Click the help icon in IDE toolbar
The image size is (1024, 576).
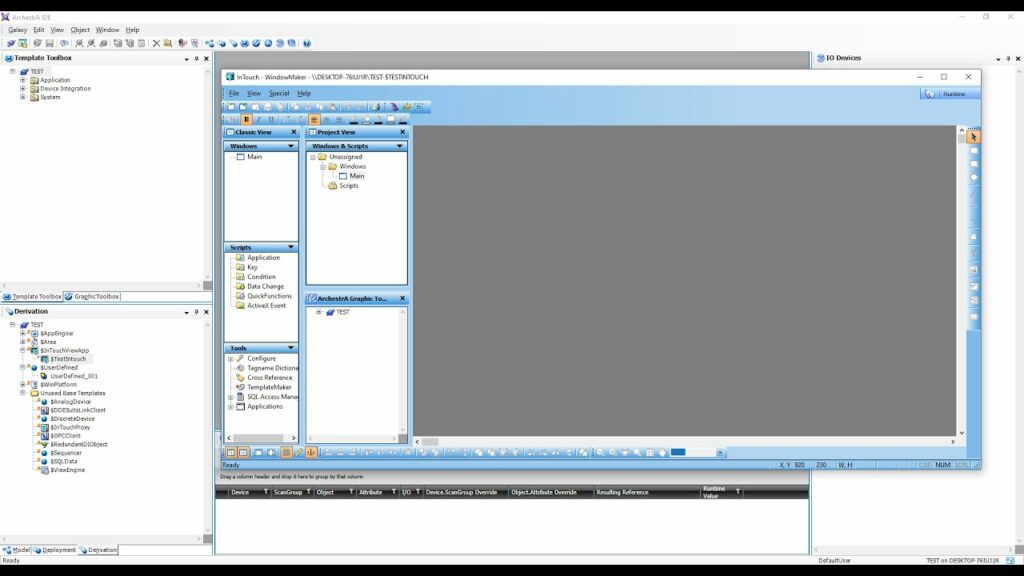coord(306,43)
